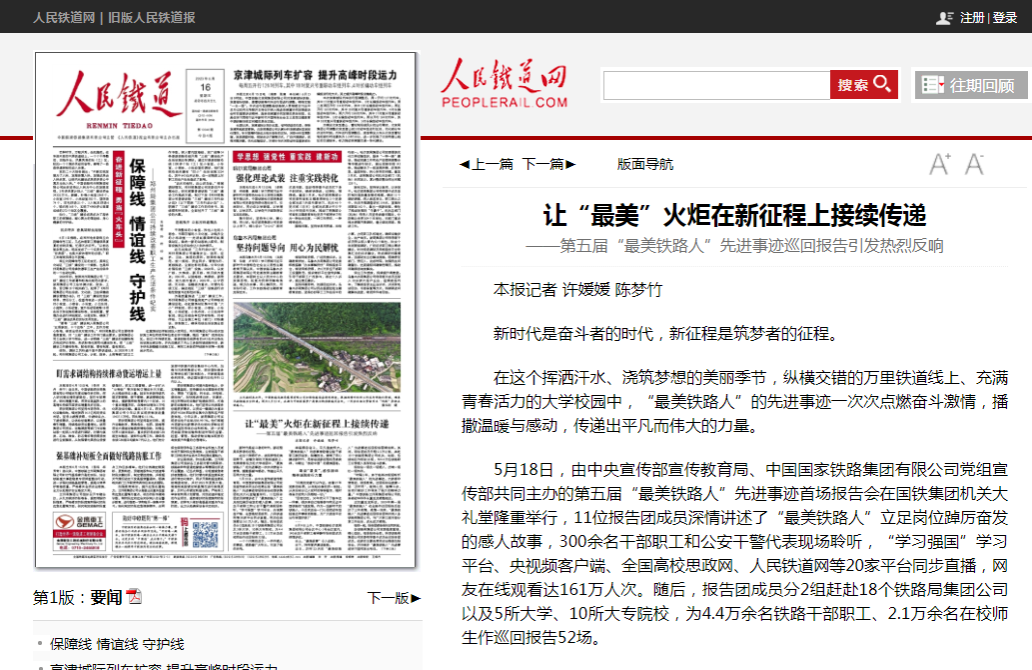This screenshot has height=670, width=1032.
Task: Click 注册 register link
Action: pos(972,17)
